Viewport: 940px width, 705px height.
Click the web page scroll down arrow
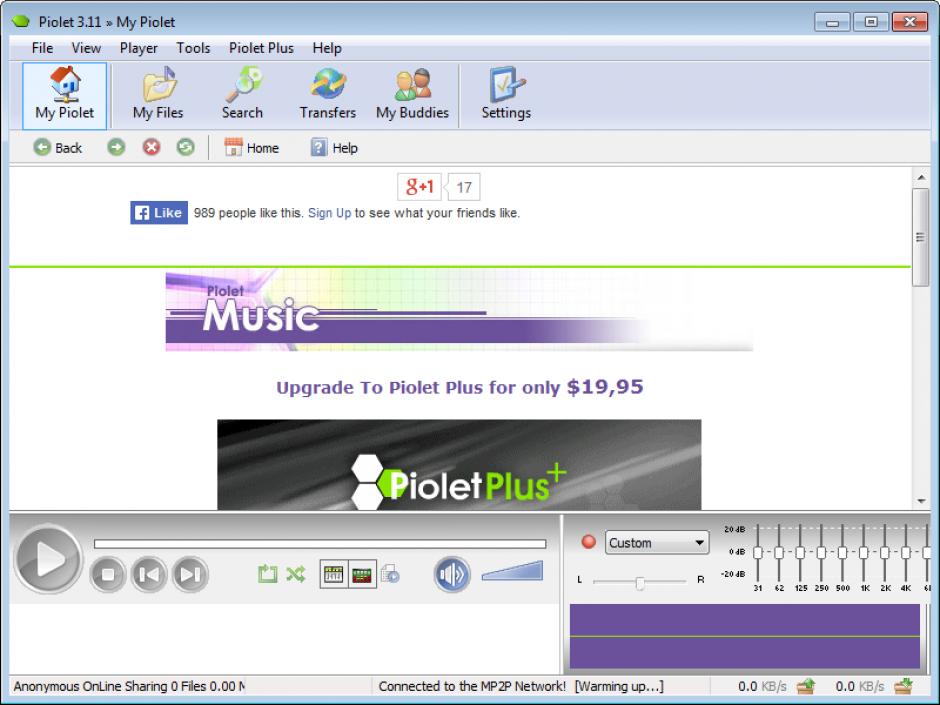[921, 501]
